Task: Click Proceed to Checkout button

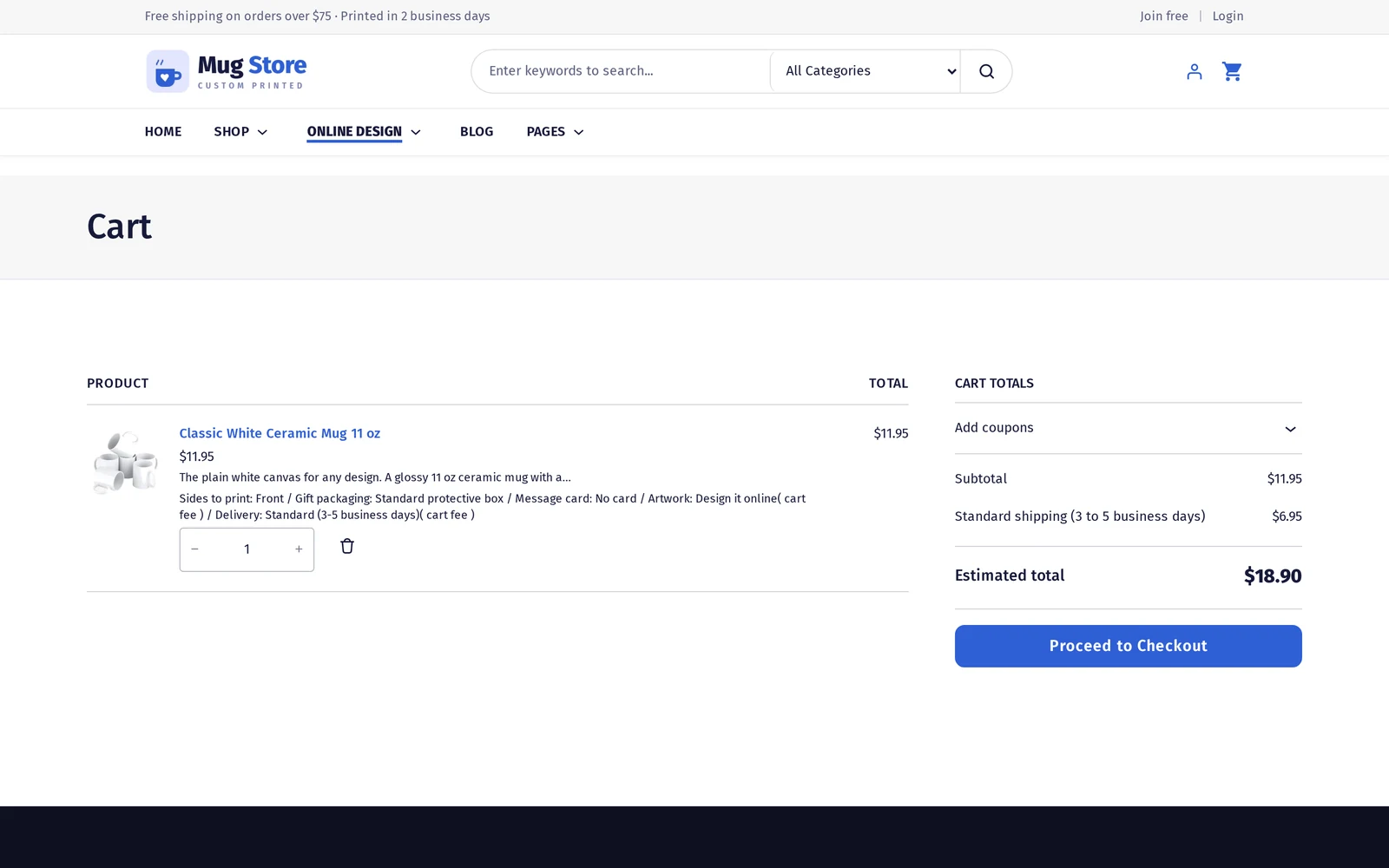Action: (x=1128, y=646)
